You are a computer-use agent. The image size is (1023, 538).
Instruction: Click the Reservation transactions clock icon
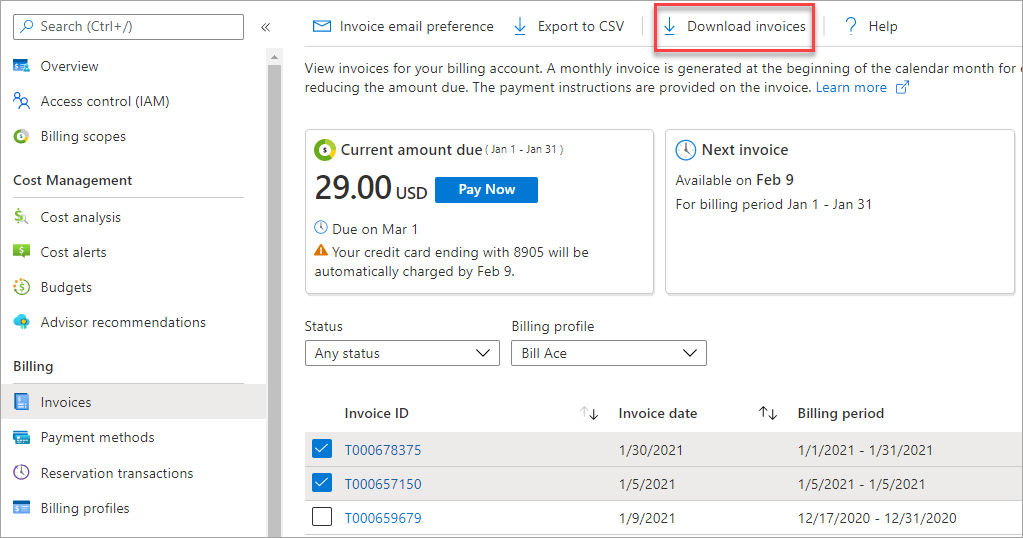[21, 473]
